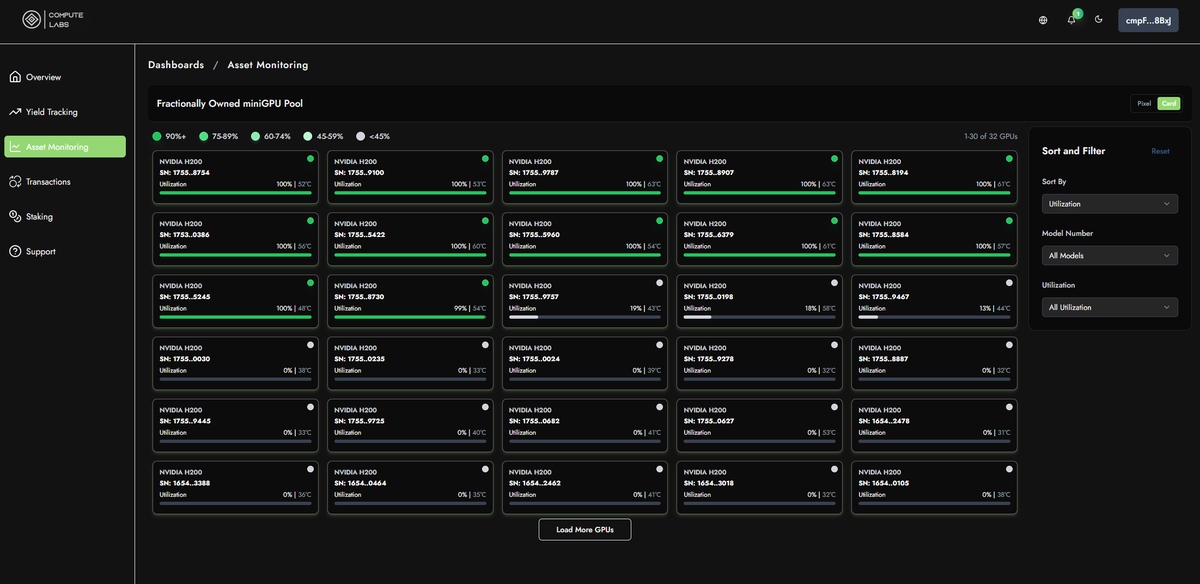The width and height of the screenshot is (1200, 584).
Task: Click the <45% legend dot
Action: pos(361,136)
